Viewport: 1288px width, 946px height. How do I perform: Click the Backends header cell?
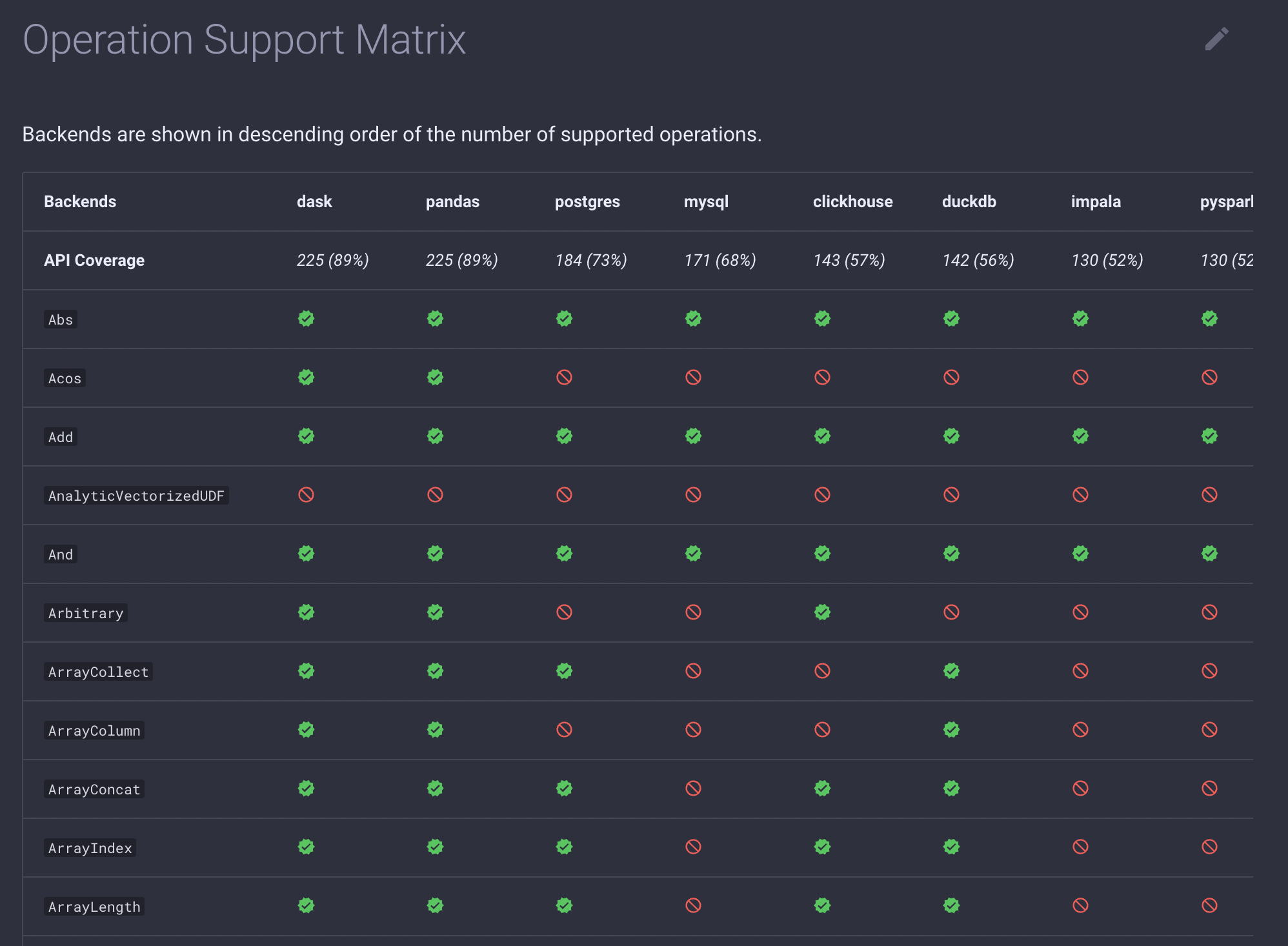80,202
